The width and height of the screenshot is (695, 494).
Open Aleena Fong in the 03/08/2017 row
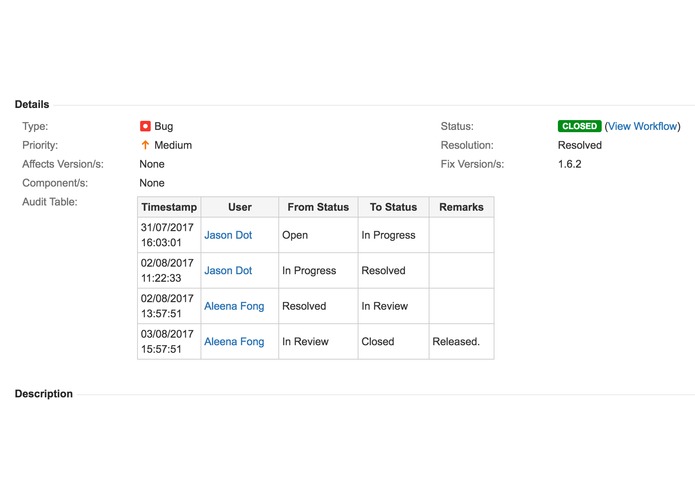[234, 342]
